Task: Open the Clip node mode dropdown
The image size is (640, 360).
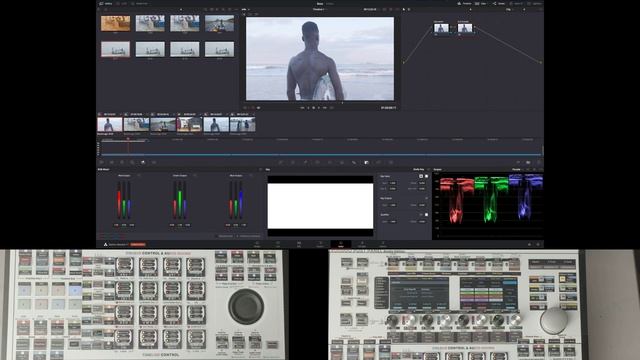Action: [510, 9]
